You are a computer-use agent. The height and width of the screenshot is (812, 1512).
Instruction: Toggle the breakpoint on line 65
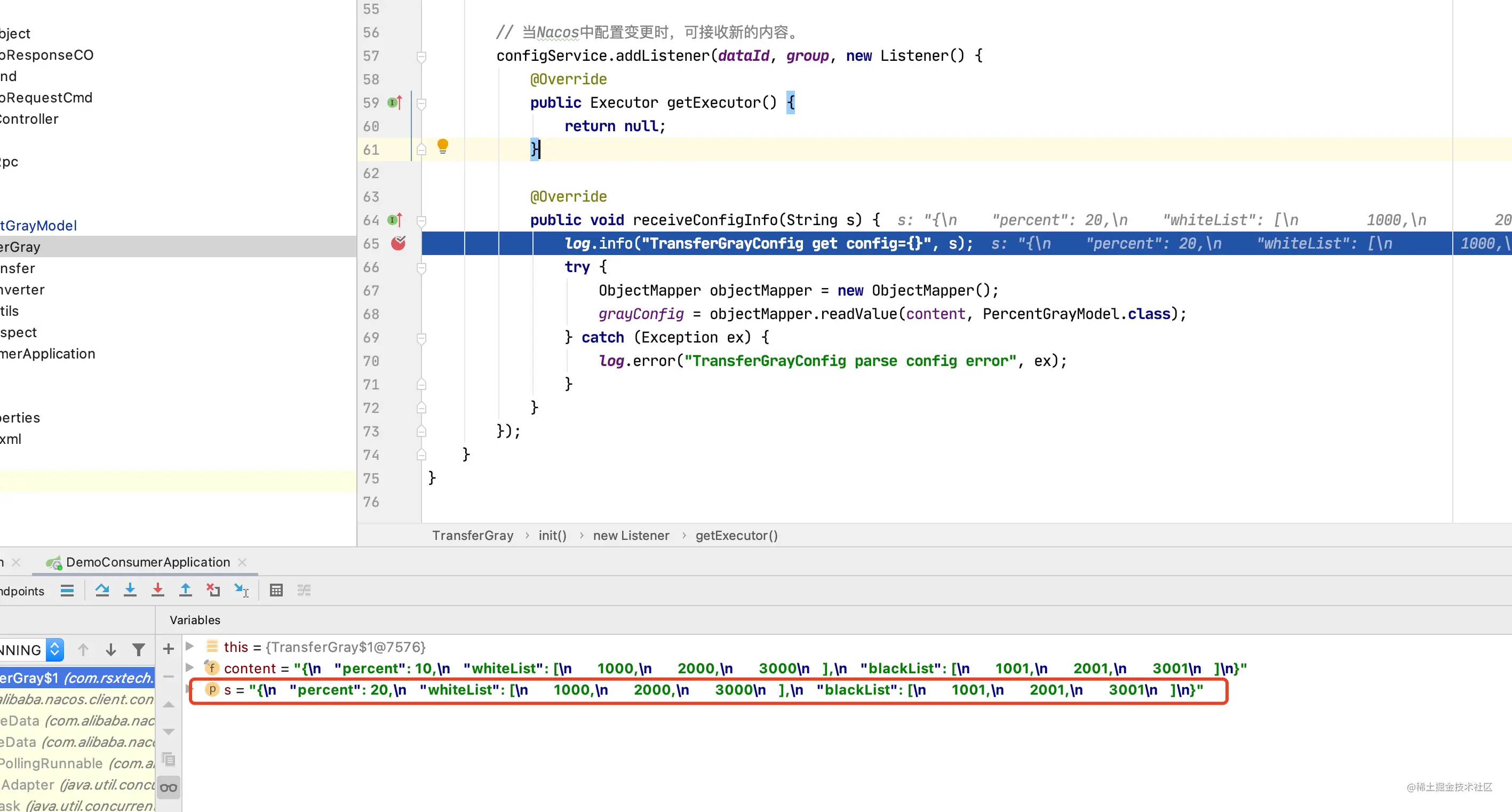(399, 243)
